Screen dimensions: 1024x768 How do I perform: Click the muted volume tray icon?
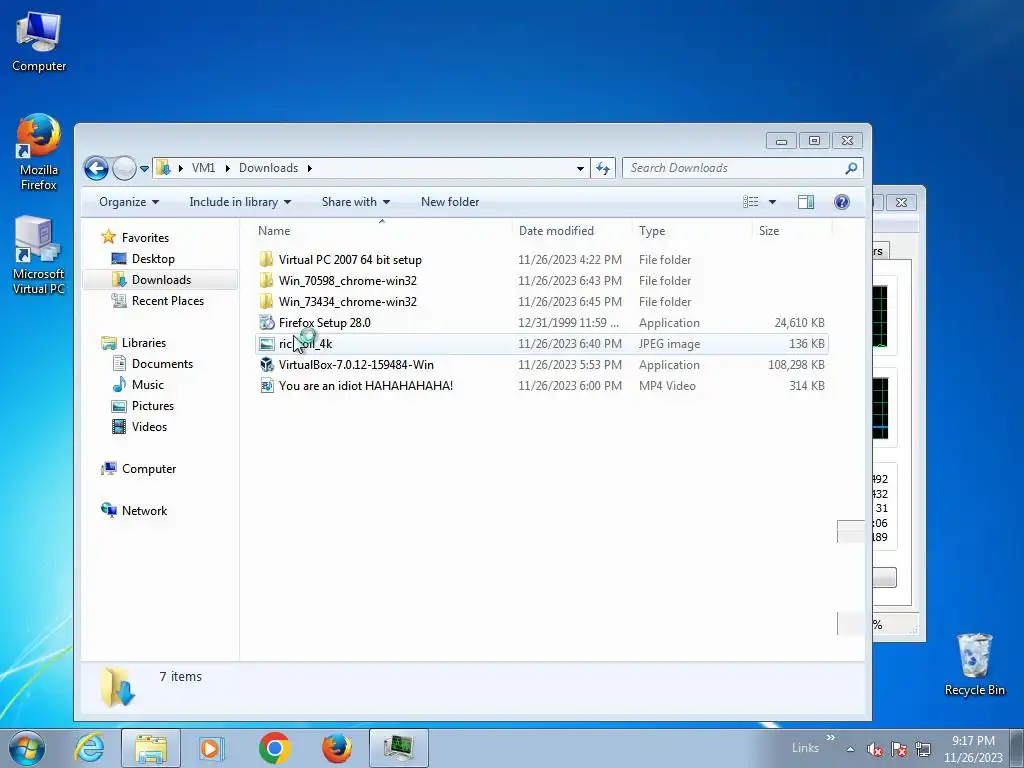[875, 750]
